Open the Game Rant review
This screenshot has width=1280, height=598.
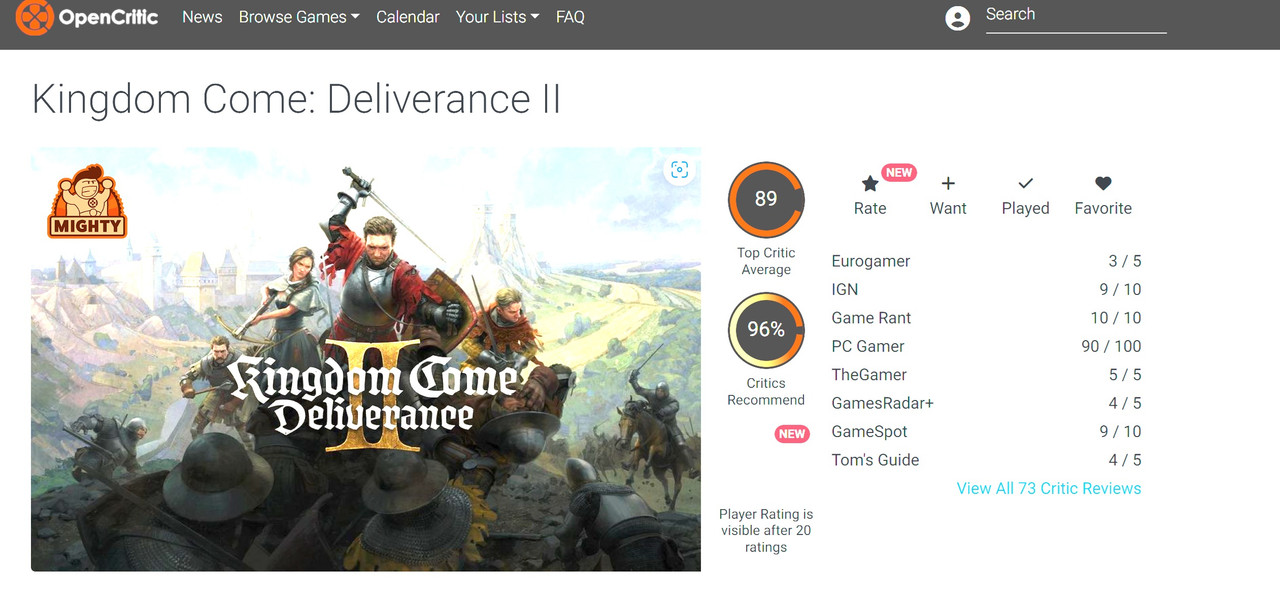tap(872, 318)
